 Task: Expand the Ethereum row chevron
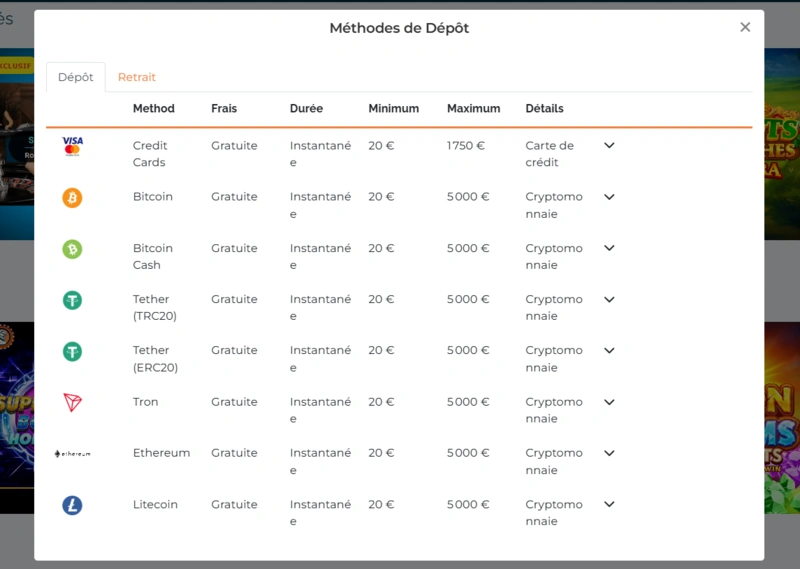(x=609, y=453)
